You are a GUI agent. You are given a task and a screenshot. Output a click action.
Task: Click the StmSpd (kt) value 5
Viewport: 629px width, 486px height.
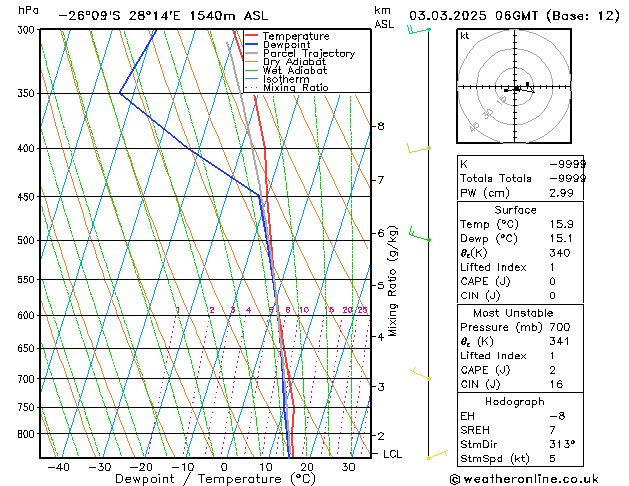coord(552,459)
